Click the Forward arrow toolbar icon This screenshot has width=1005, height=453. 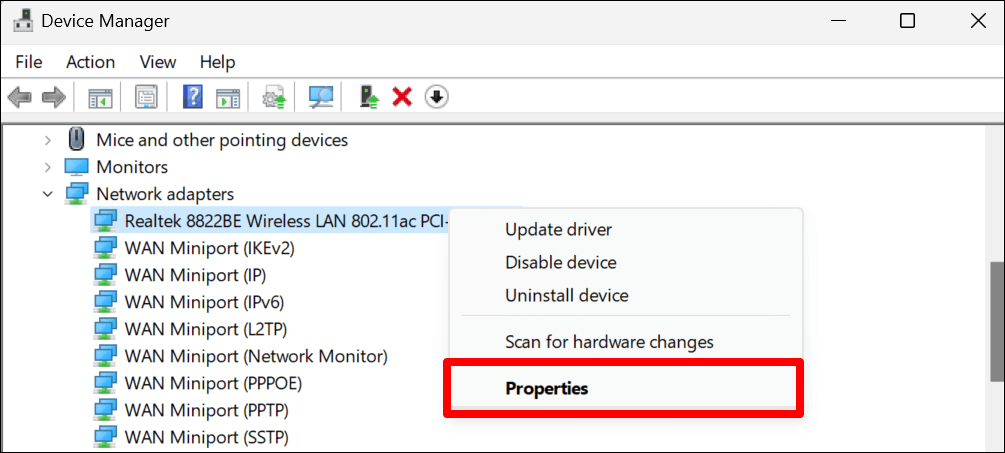[x=53, y=97]
